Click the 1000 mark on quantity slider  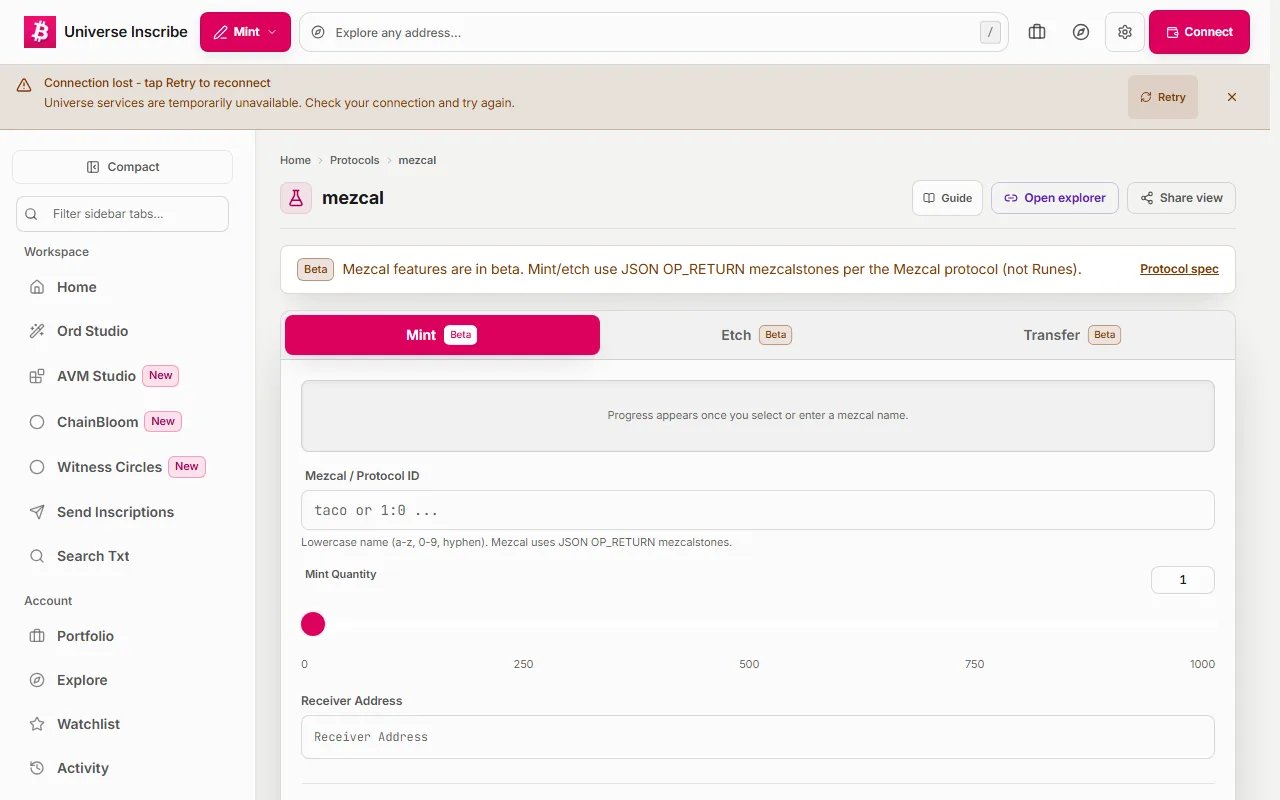(x=1202, y=664)
